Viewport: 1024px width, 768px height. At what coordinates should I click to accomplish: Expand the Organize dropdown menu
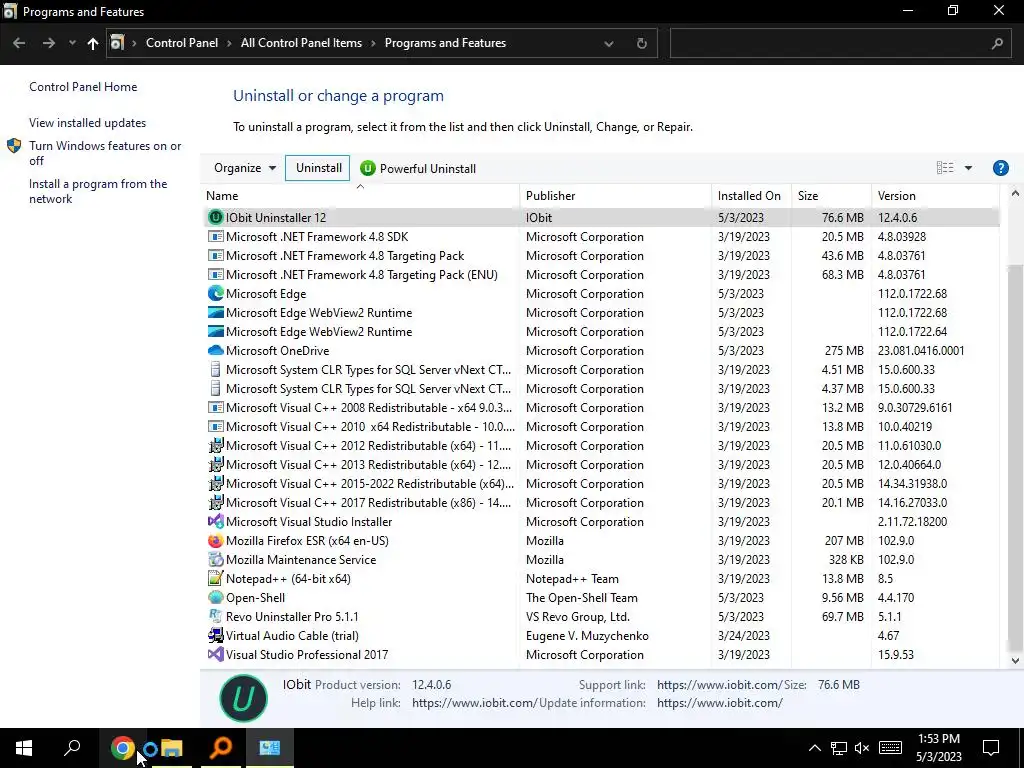point(245,168)
